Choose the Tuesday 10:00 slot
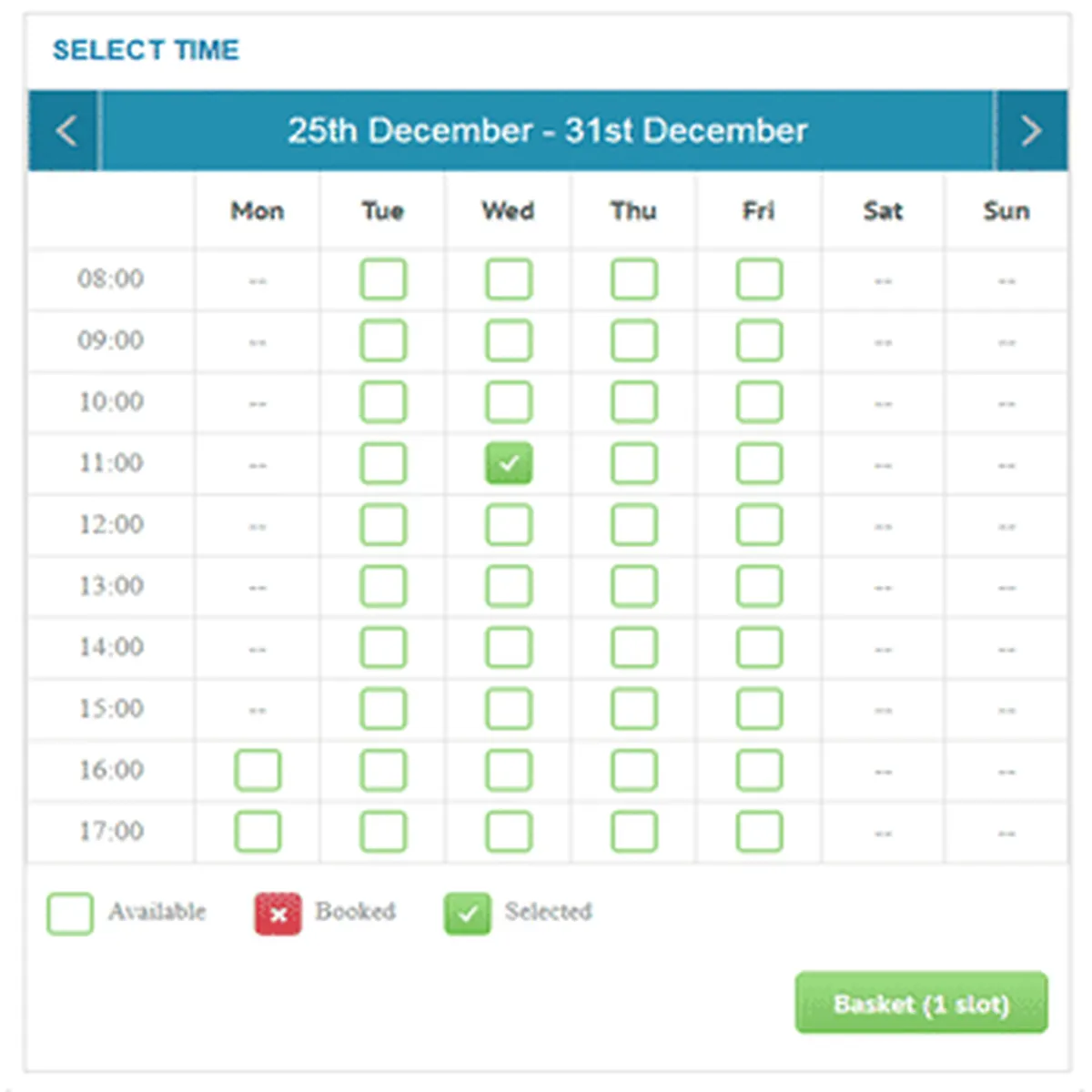1092x1092 pixels. click(x=383, y=402)
